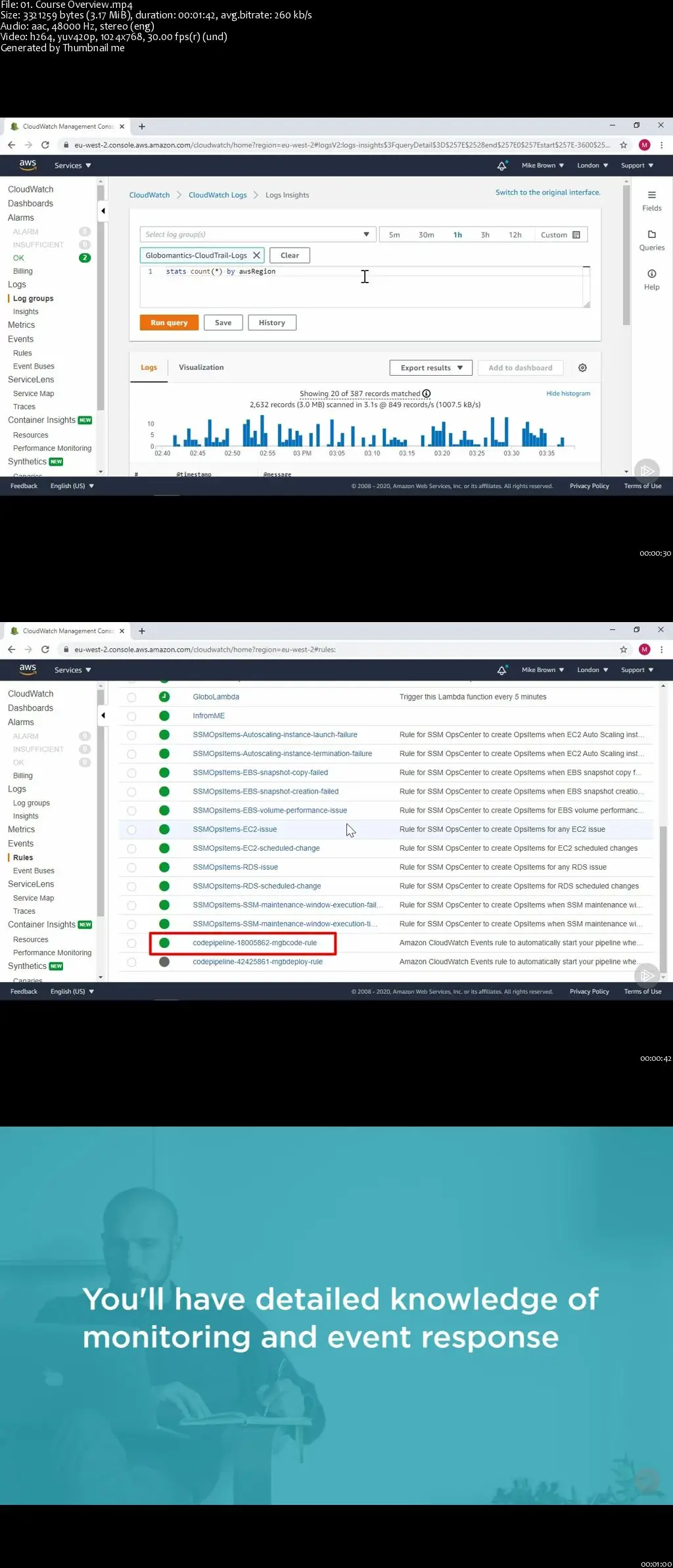Click the info icon beside records matched
The width and height of the screenshot is (673, 1568).
[427, 393]
